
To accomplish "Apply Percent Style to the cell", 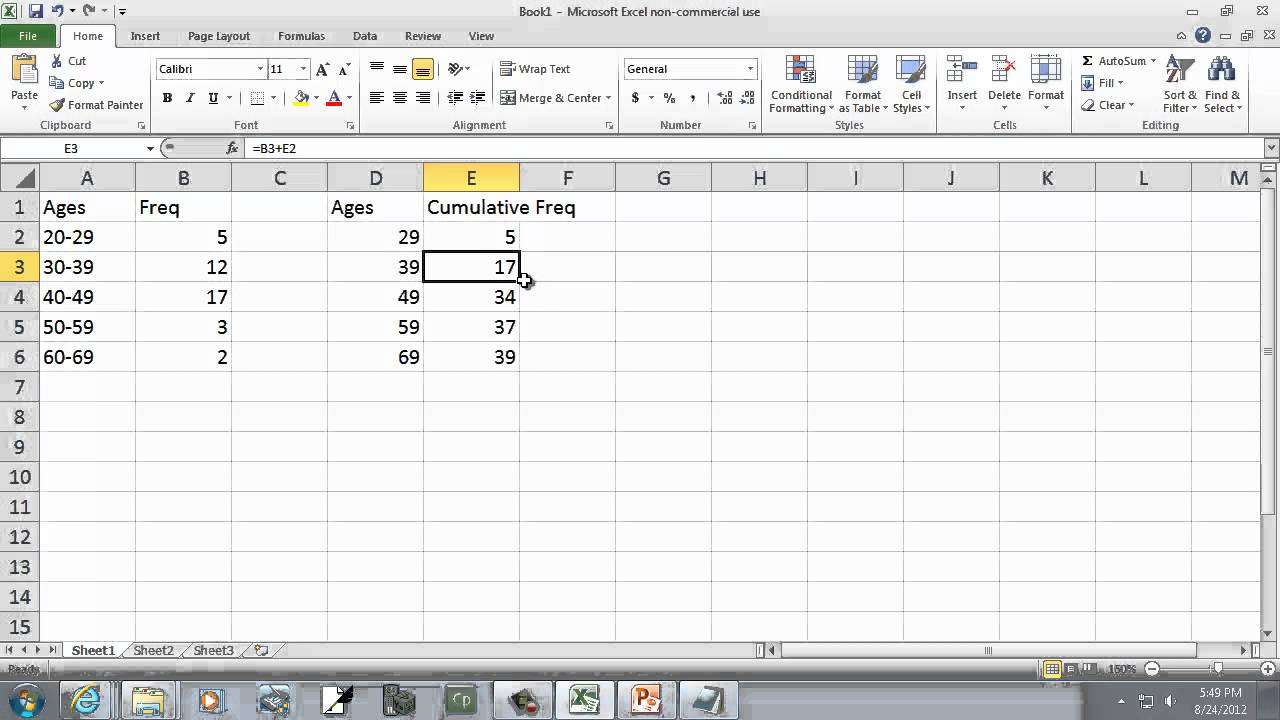I will 669,98.
